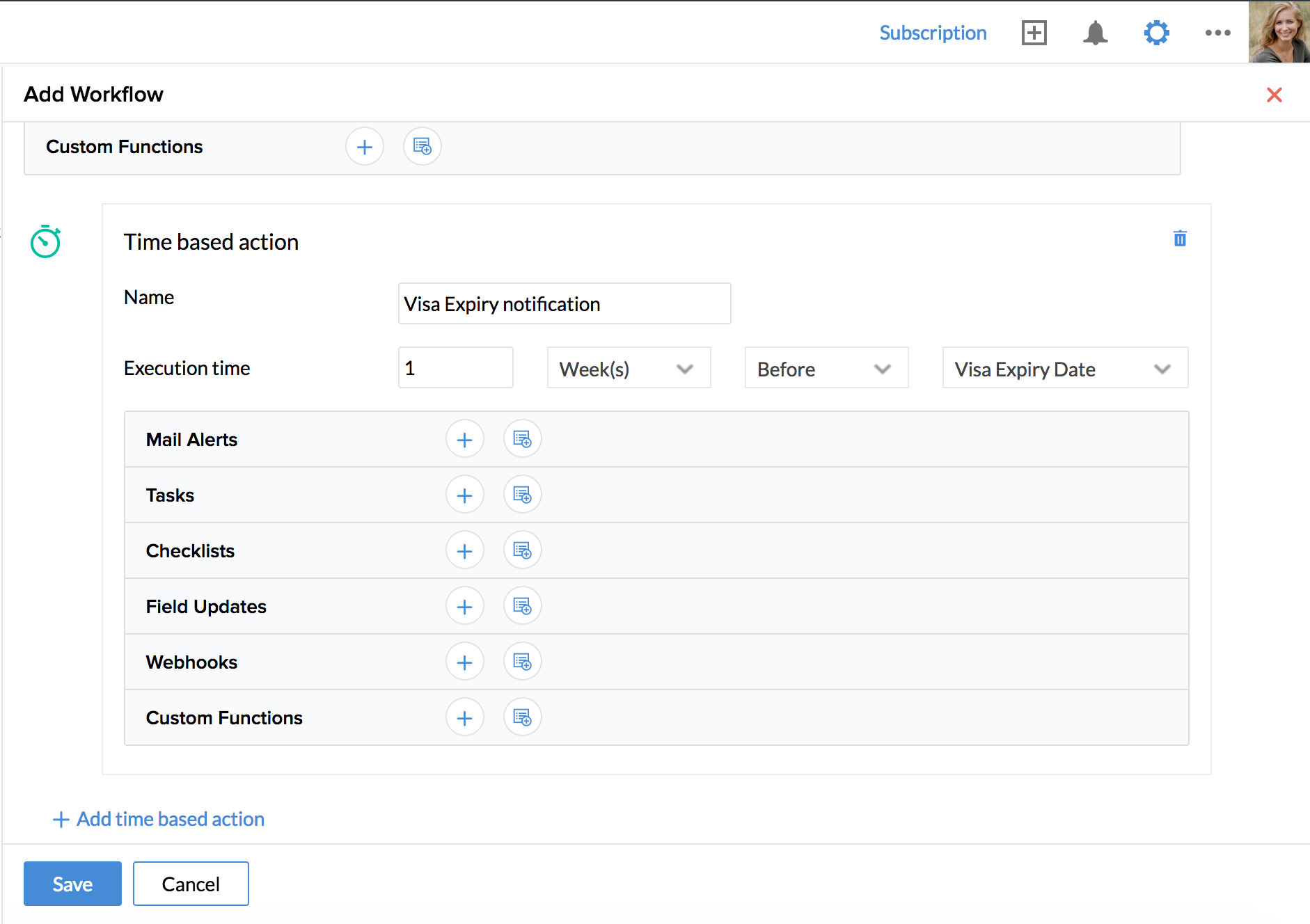The image size is (1310, 924).
Task: Click the plus icon for Mail Alerts
Action: (464, 440)
